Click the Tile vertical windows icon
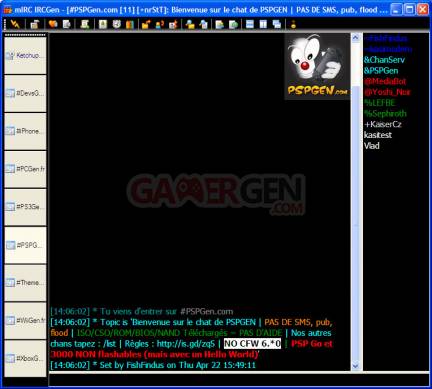The image size is (432, 389). [263, 24]
